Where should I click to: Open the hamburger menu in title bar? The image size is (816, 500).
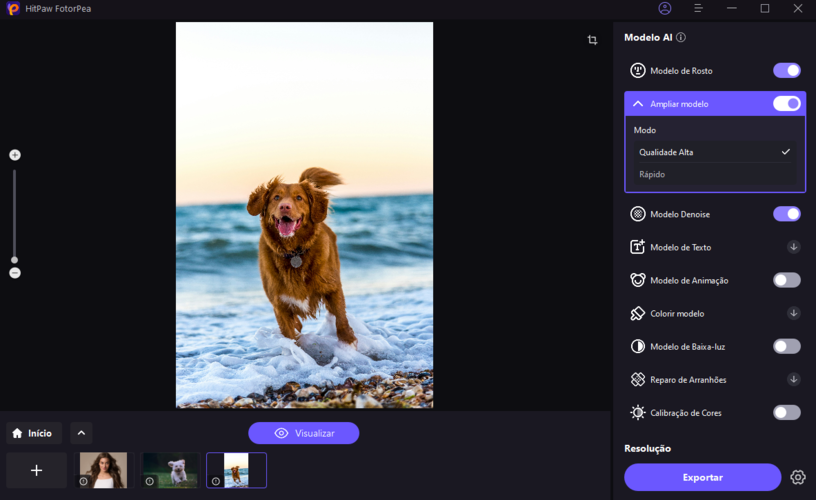pyautogui.click(x=698, y=8)
